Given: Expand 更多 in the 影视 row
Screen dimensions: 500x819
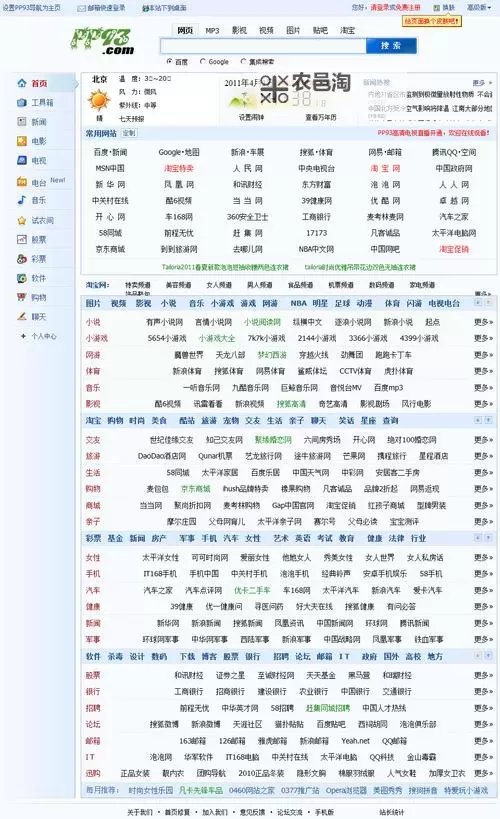Looking at the screenshot, I should tap(483, 404).
